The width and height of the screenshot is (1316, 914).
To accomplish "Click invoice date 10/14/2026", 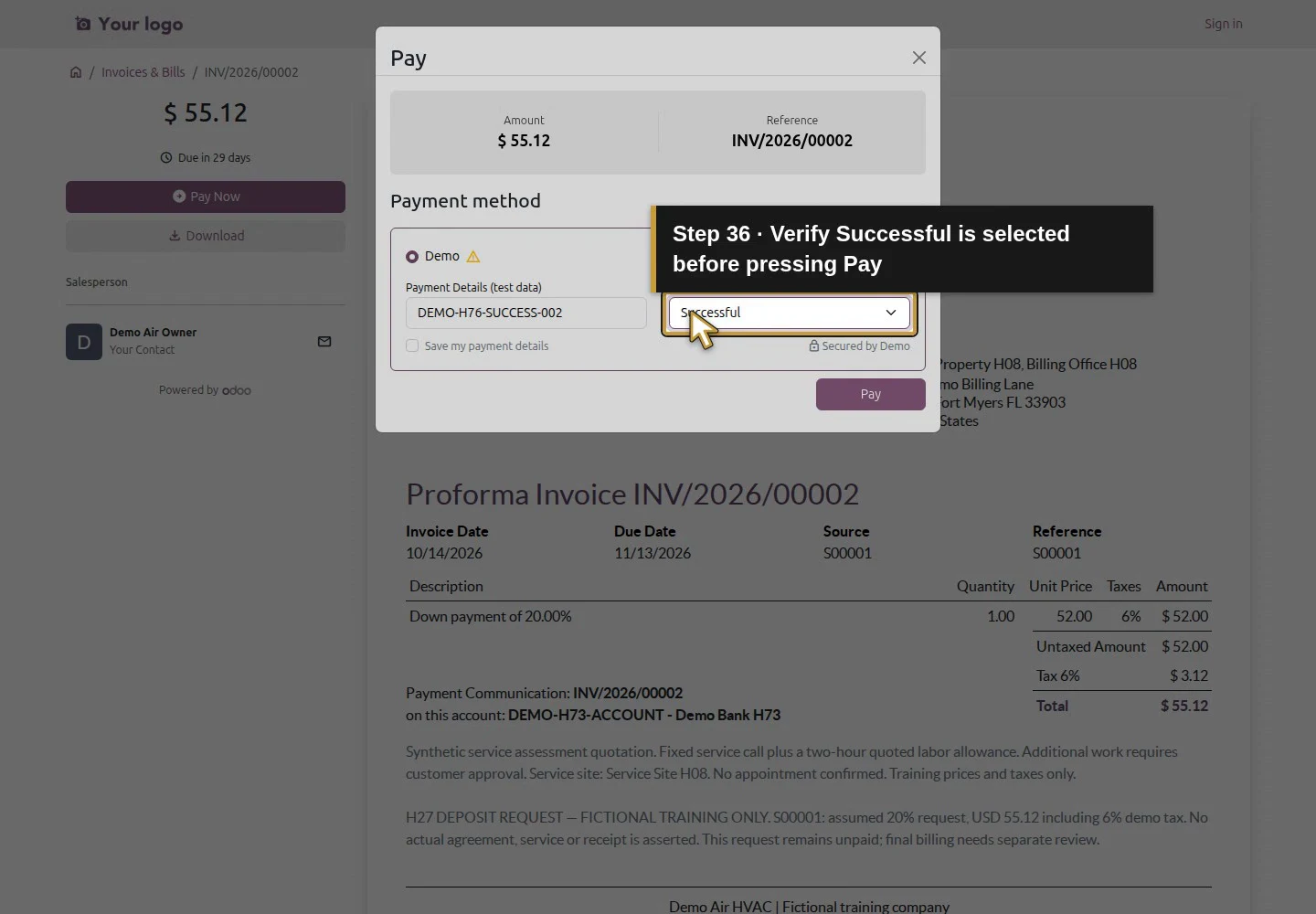I will pos(444,554).
